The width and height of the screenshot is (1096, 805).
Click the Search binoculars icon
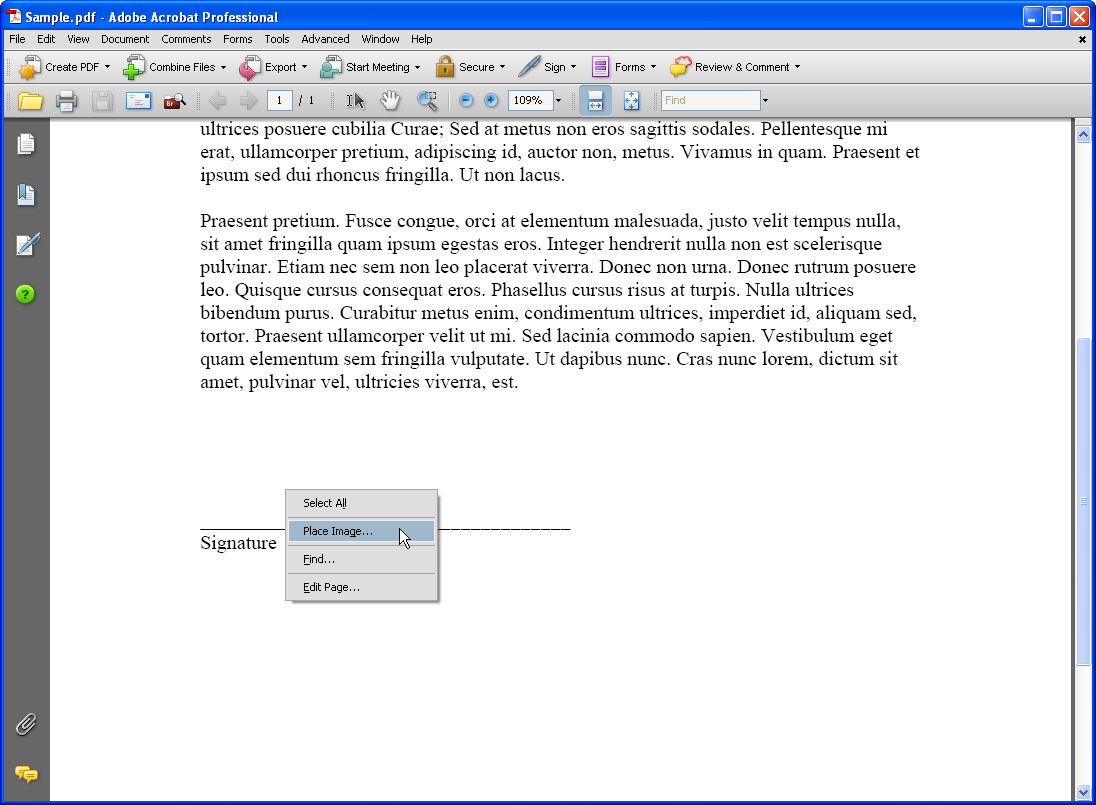coord(175,101)
